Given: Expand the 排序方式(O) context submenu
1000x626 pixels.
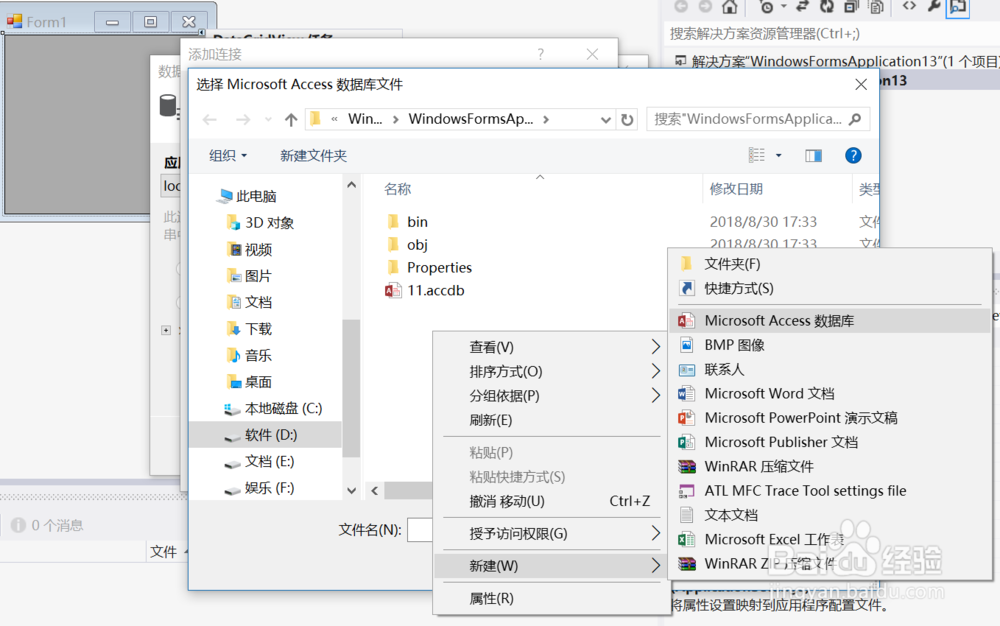Looking at the screenshot, I should pyautogui.click(x=551, y=372).
